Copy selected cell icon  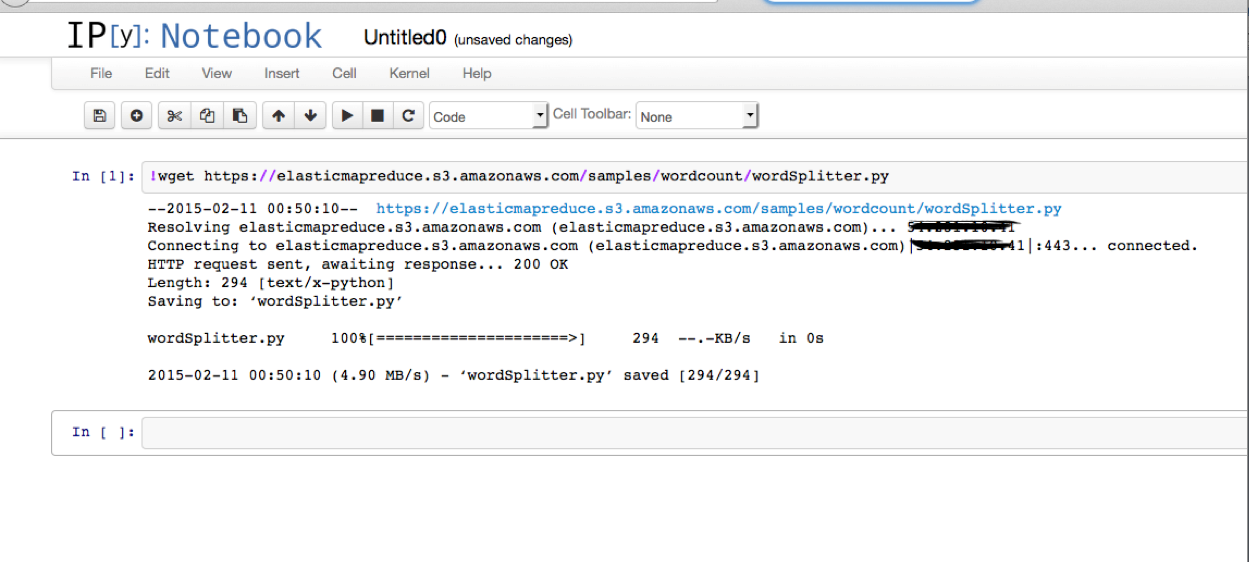207,116
